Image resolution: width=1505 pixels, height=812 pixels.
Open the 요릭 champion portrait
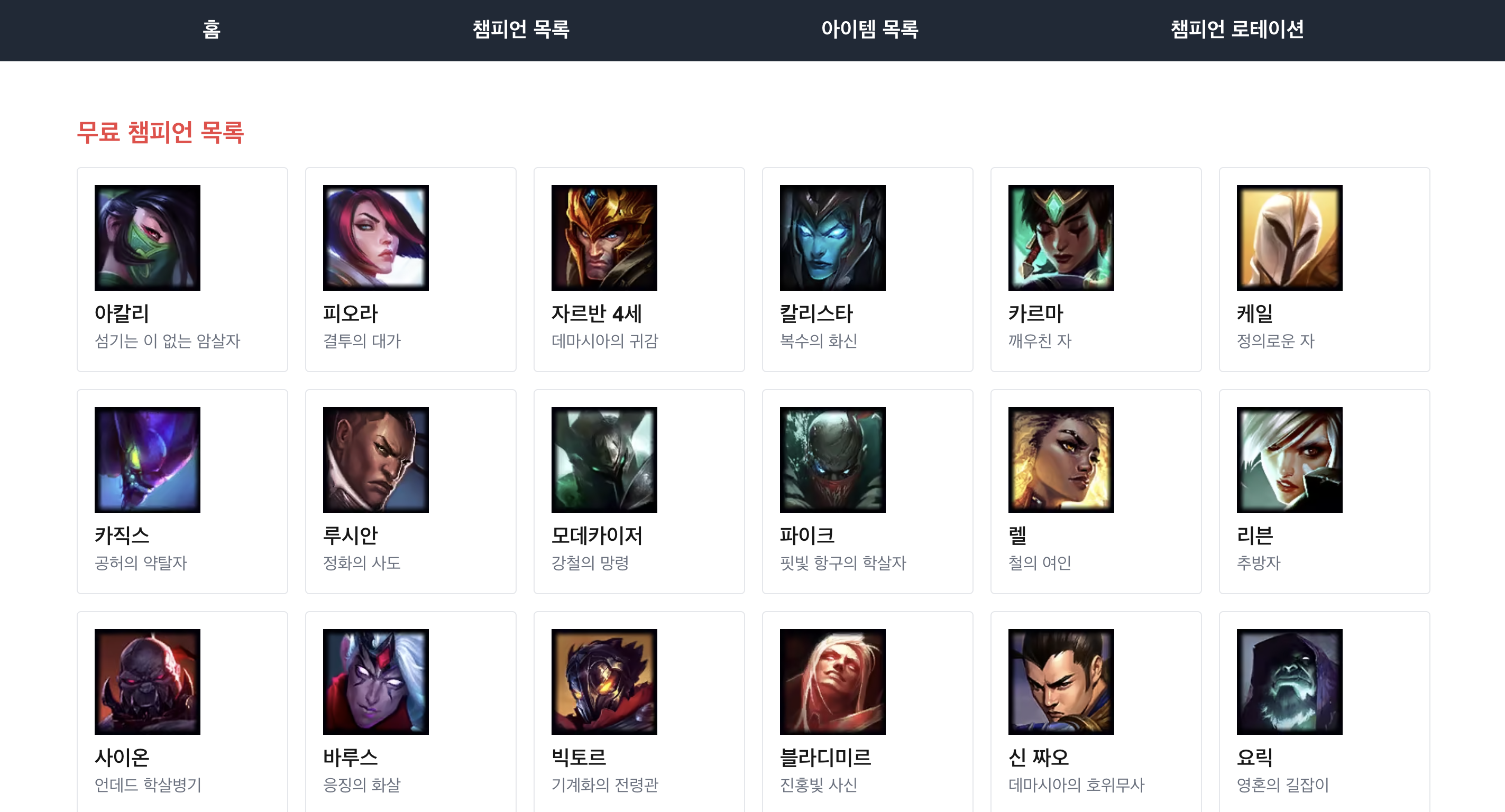pyautogui.click(x=1289, y=682)
